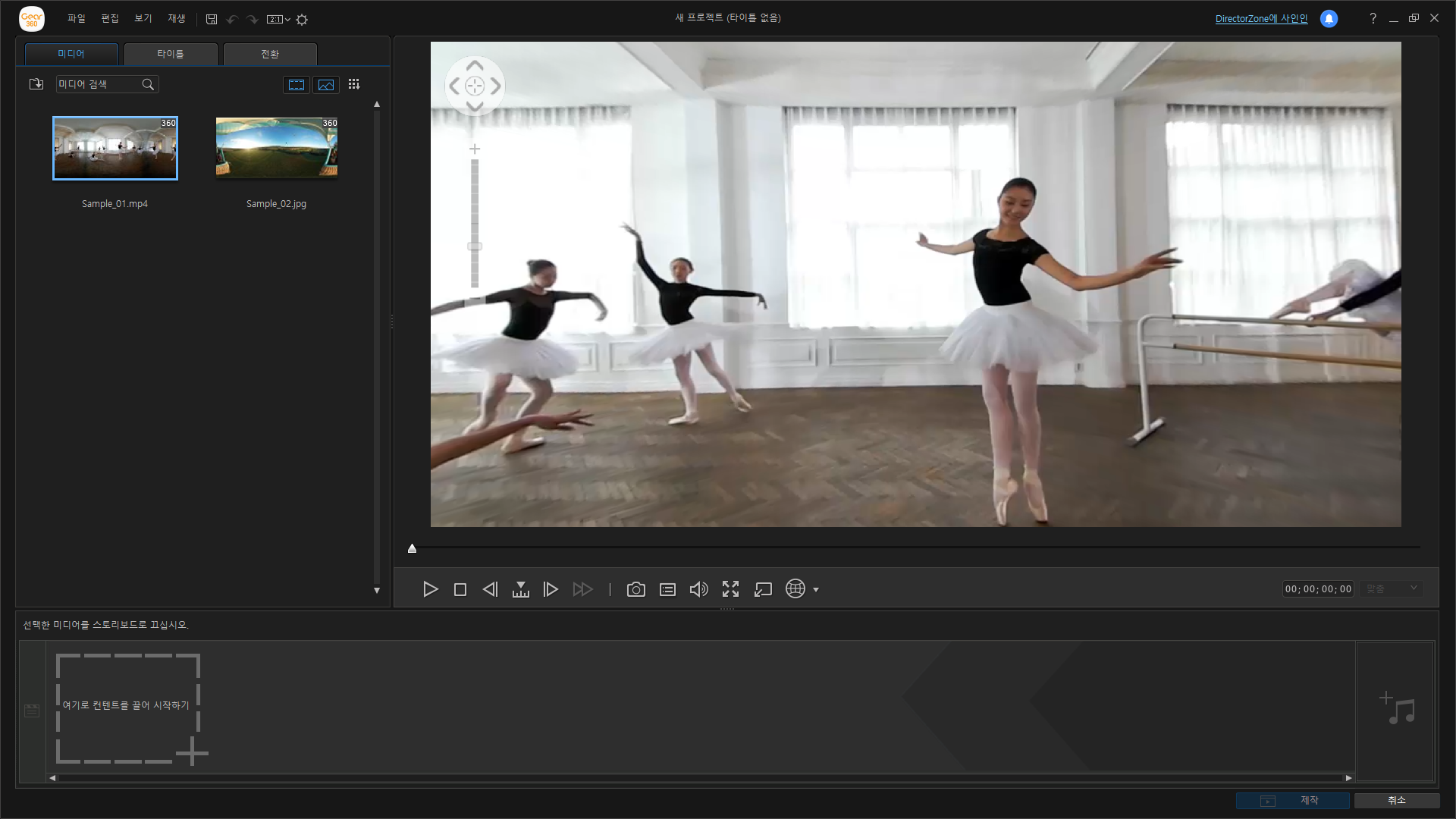Take a snapshot with the camera icon
The height and width of the screenshot is (819, 1456).
tap(635, 589)
